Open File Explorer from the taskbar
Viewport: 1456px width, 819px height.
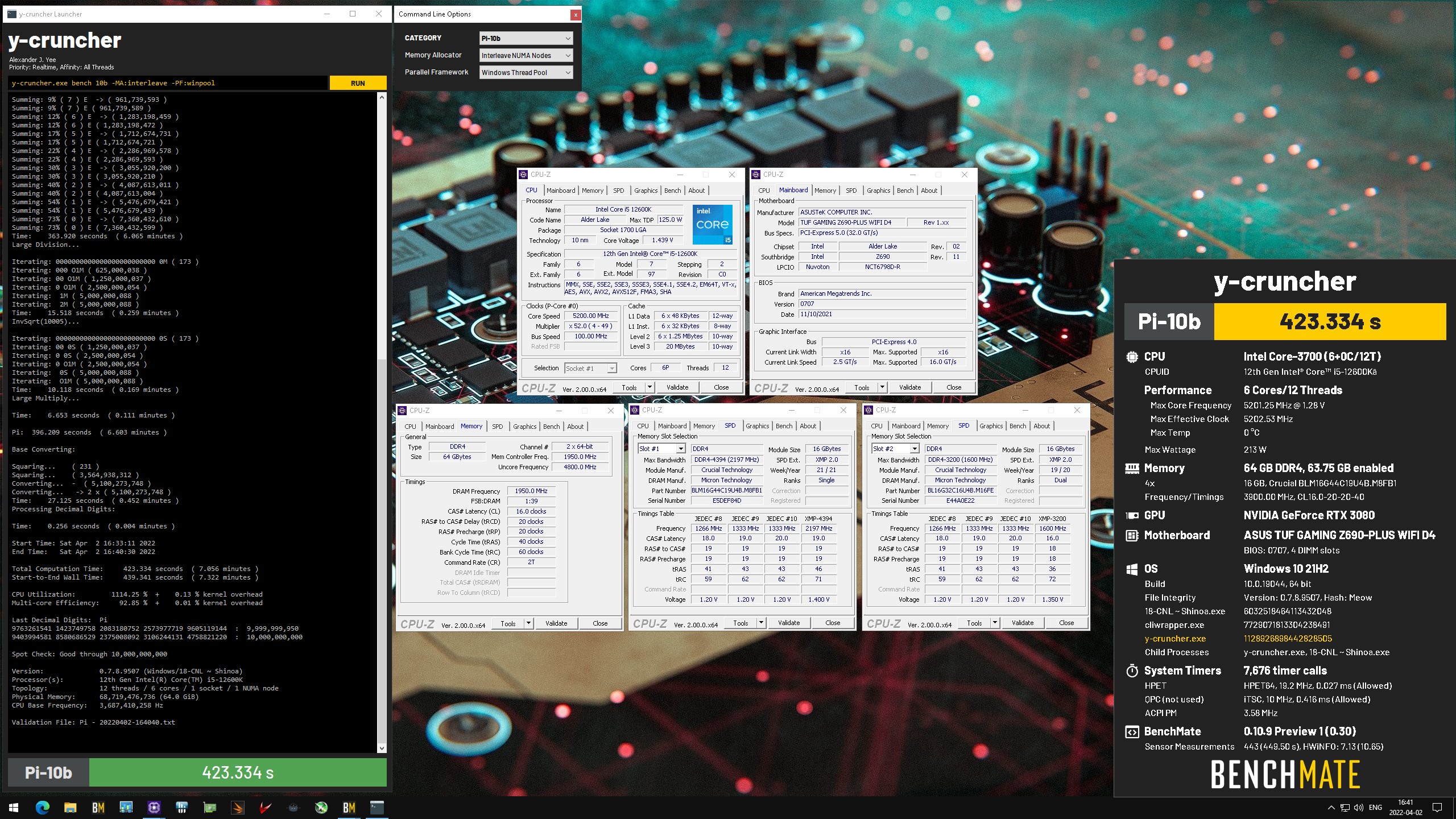point(71,807)
